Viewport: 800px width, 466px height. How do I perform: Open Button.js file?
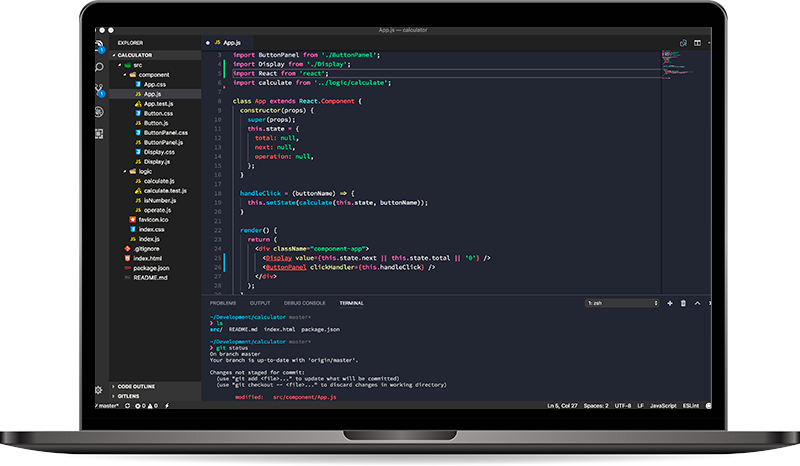pyautogui.click(x=155, y=123)
